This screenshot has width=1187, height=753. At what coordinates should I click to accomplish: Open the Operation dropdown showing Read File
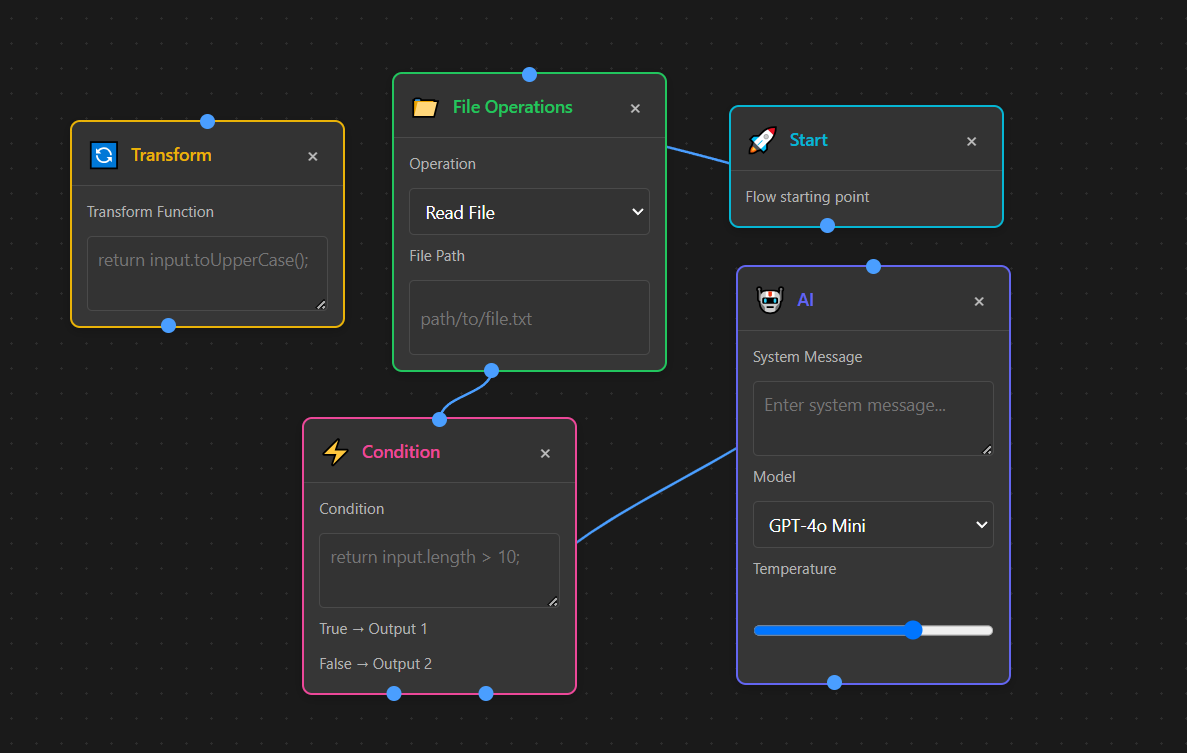(529, 212)
